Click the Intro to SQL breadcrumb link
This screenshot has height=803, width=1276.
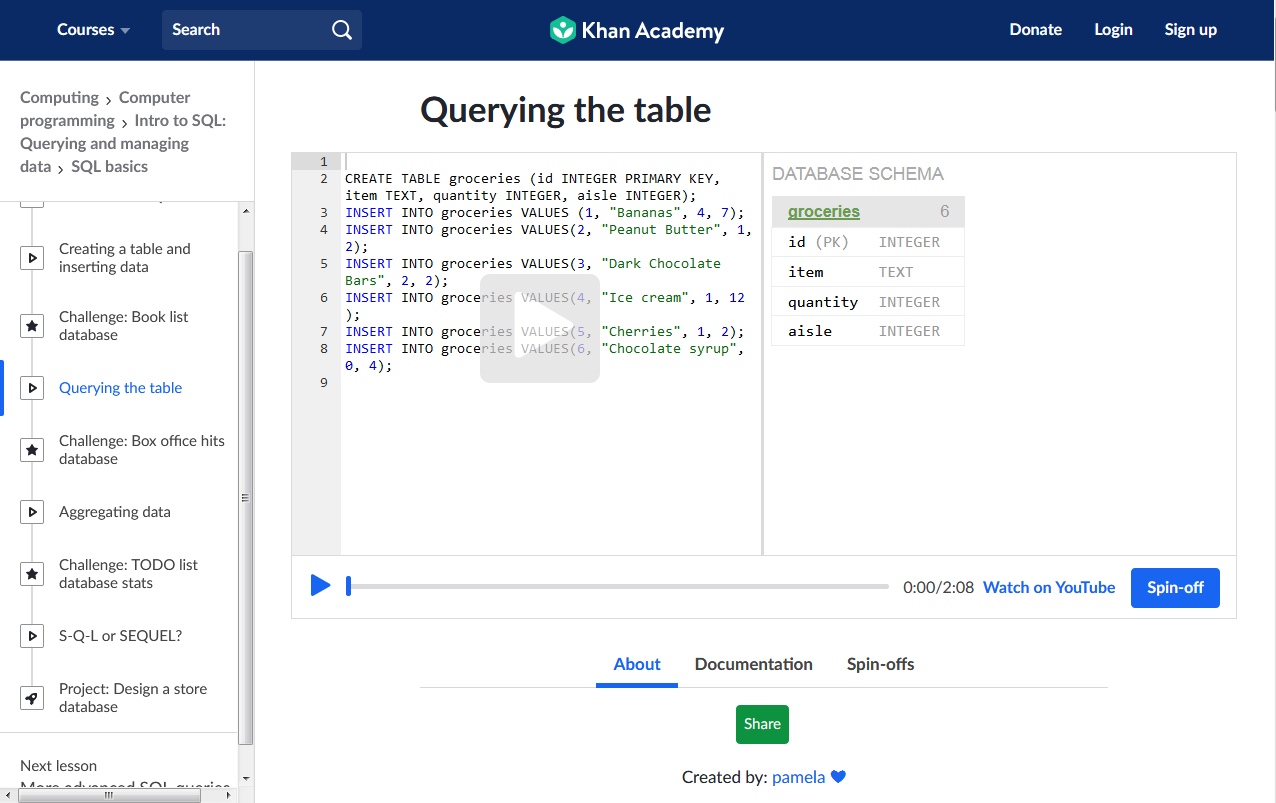point(123,143)
